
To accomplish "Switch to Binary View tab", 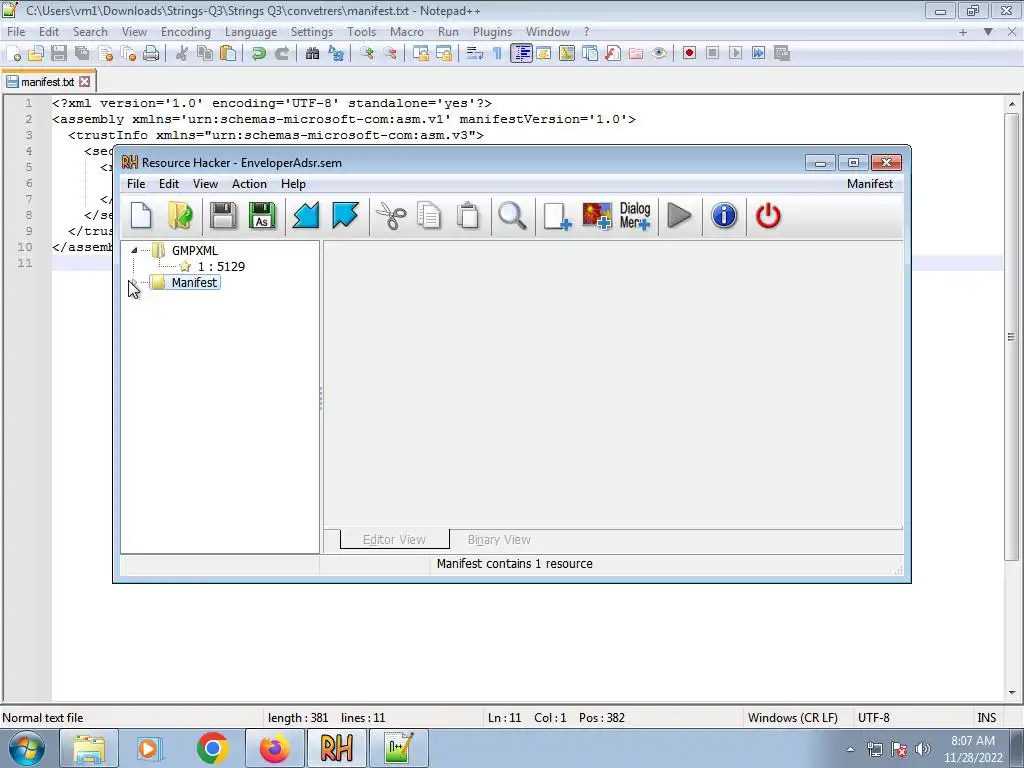I will (499, 539).
